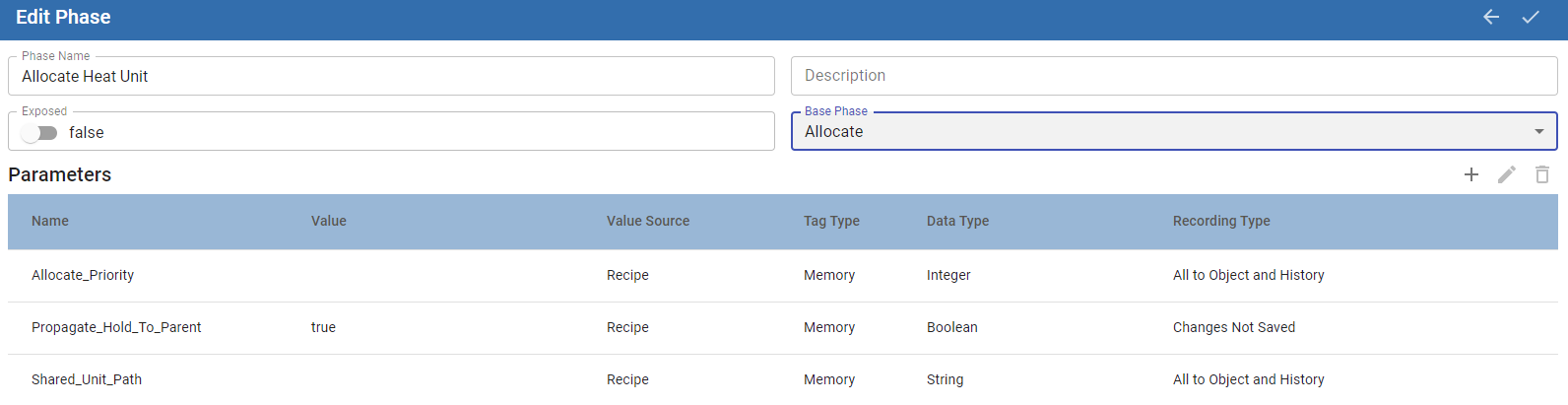Click the true value of Propagate_Hold_To_Parent

coord(323,327)
